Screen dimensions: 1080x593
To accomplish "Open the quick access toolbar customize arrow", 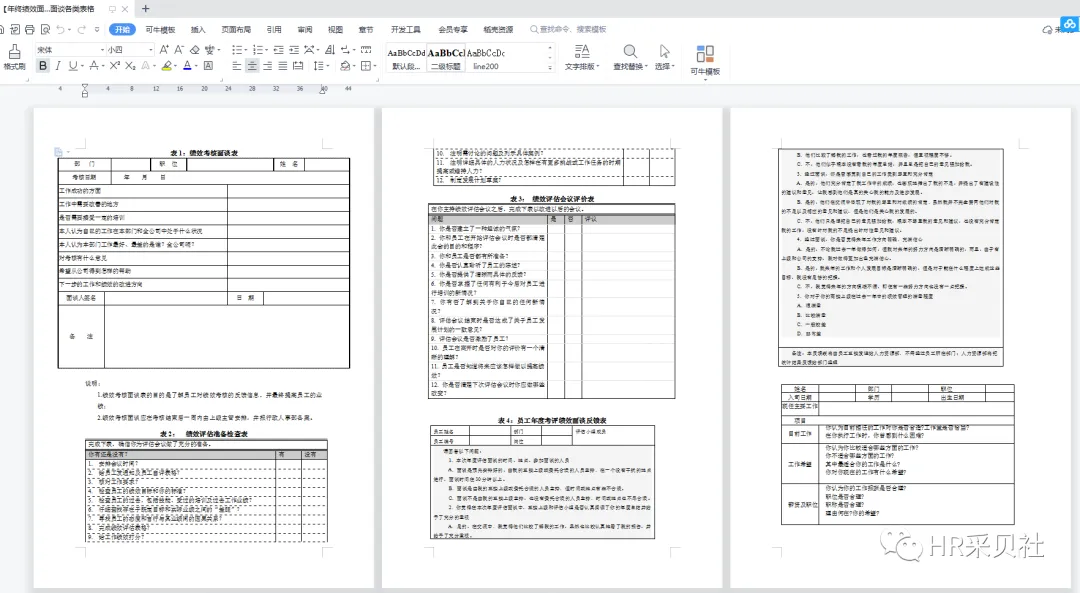I will click(x=97, y=30).
